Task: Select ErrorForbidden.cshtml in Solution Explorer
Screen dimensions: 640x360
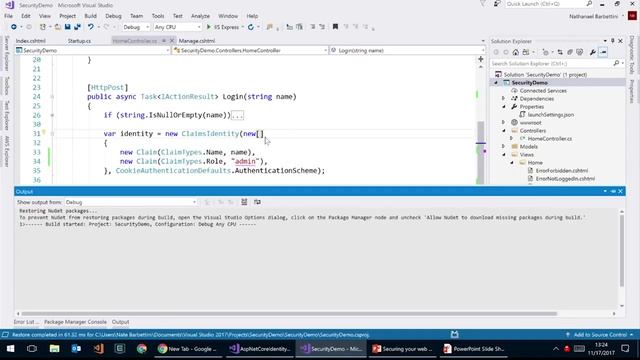Action: [562, 171]
